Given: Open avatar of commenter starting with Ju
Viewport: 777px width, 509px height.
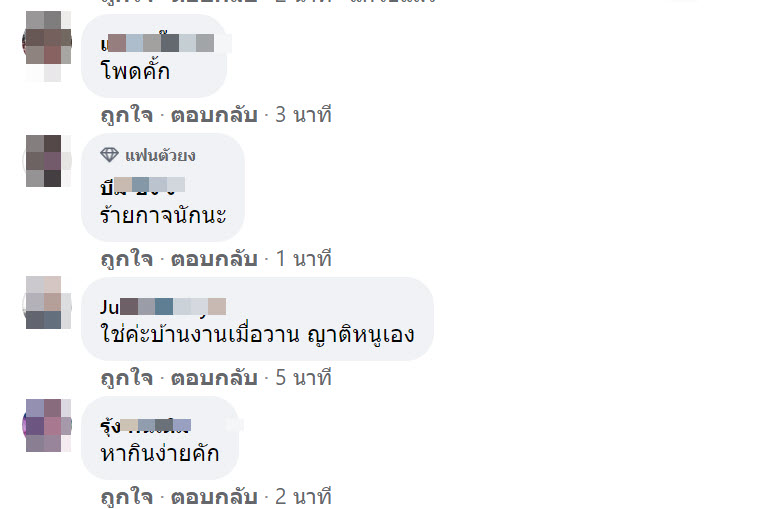Looking at the screenshot, I should (47, 303).
